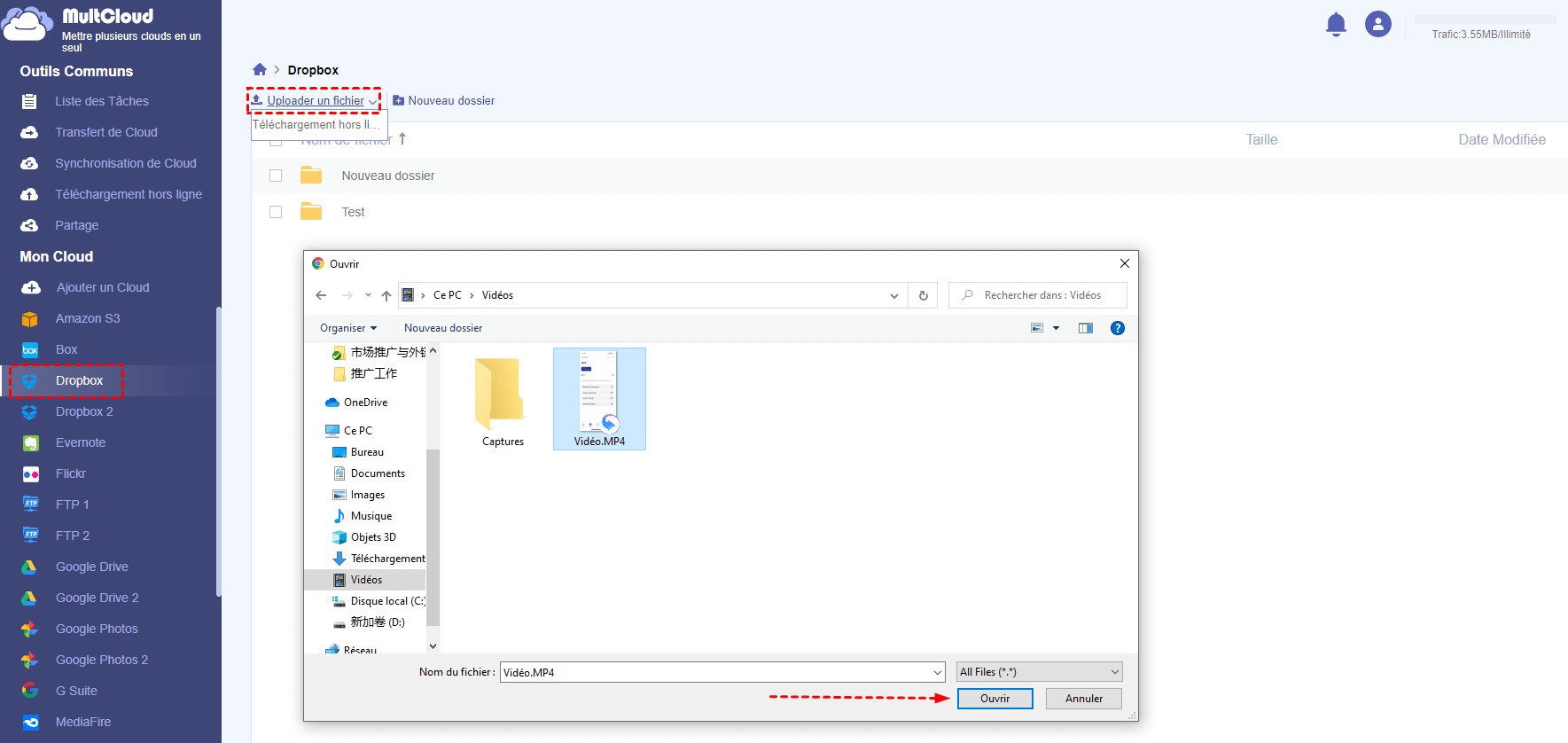The image size is (1568, 743).
Task: Open the Organiser dropdown menu
Action: coord(348,328)
